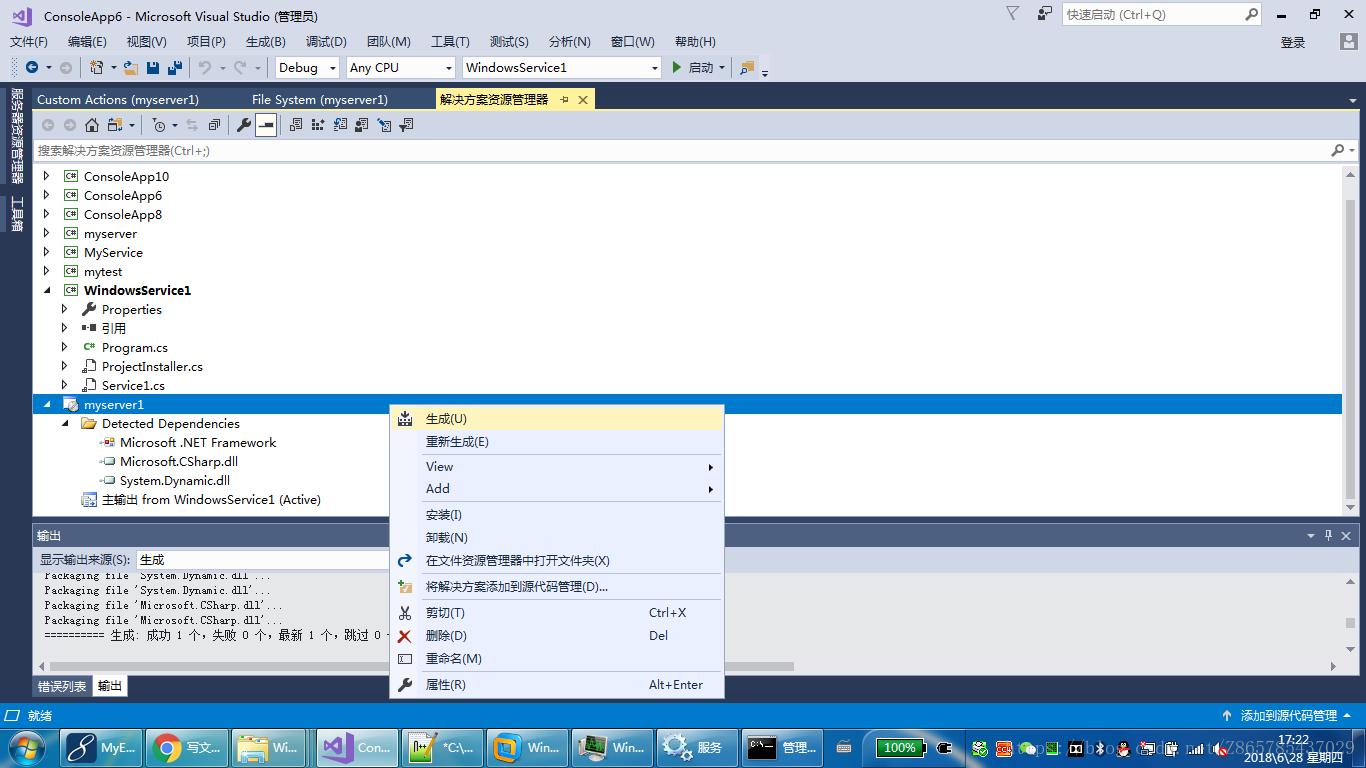Click the feedback icon beside Quick Launch
1366x768 pixels.
[1045, 14]
